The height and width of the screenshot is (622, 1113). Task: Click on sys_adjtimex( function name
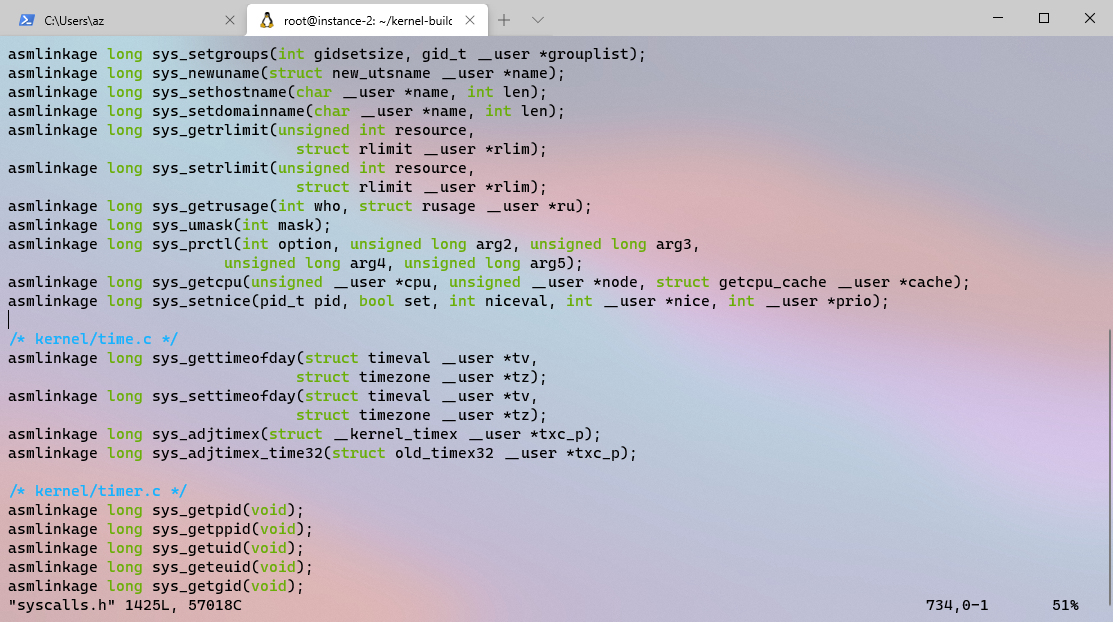(206, 435)
